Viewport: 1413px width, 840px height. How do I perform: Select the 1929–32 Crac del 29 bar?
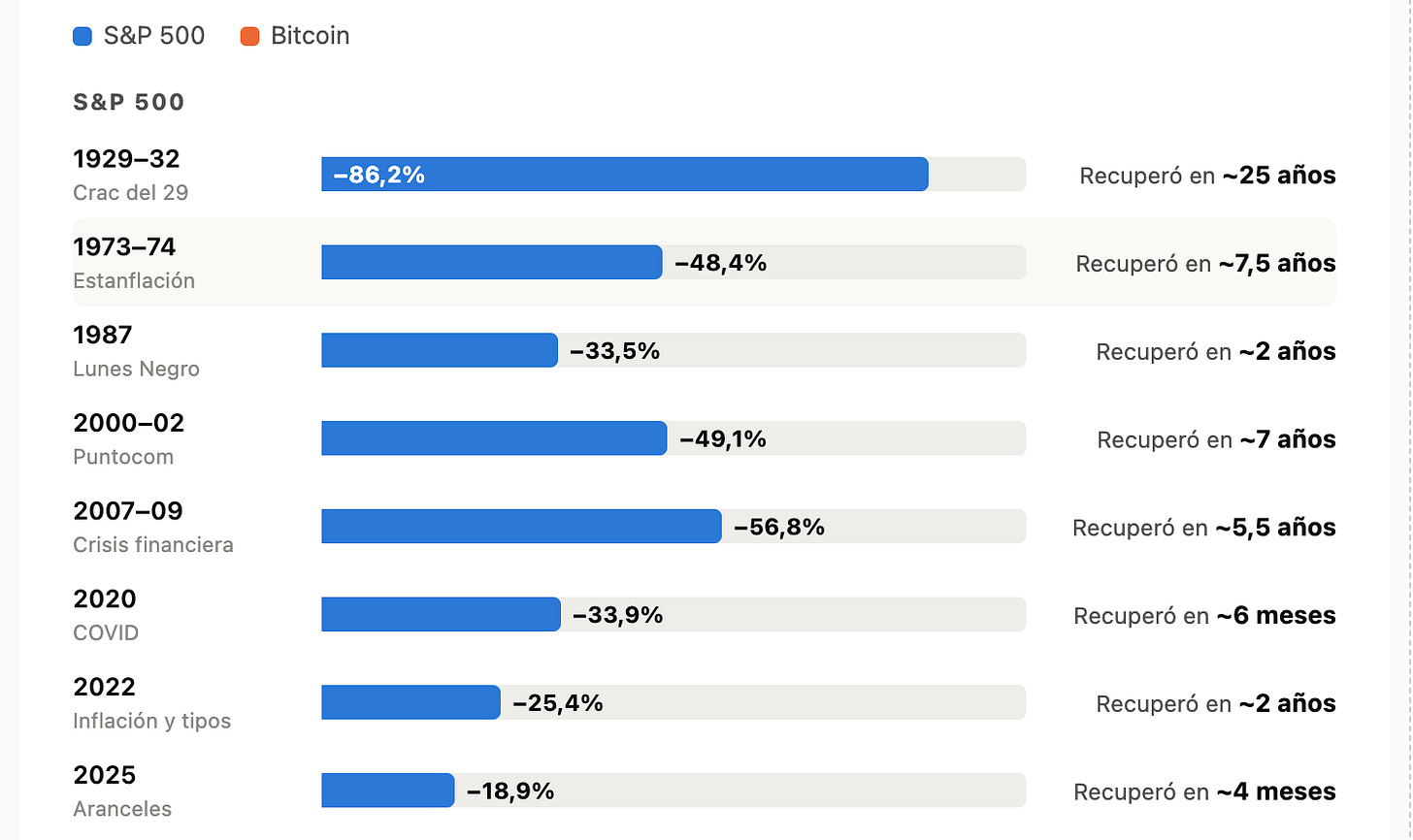pyautogui.click(x=625, y=175)
